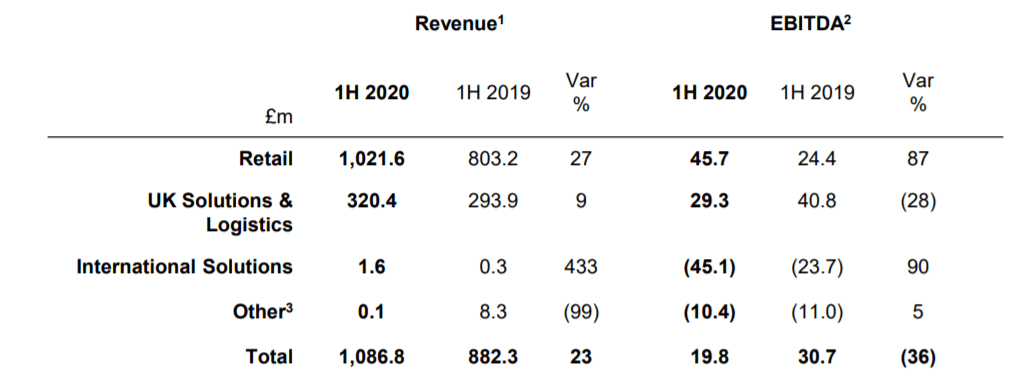
Task: Click the total 1H 2019 EBITDA value 30.7
Action: pyautogui.click(x=817, y=357)
